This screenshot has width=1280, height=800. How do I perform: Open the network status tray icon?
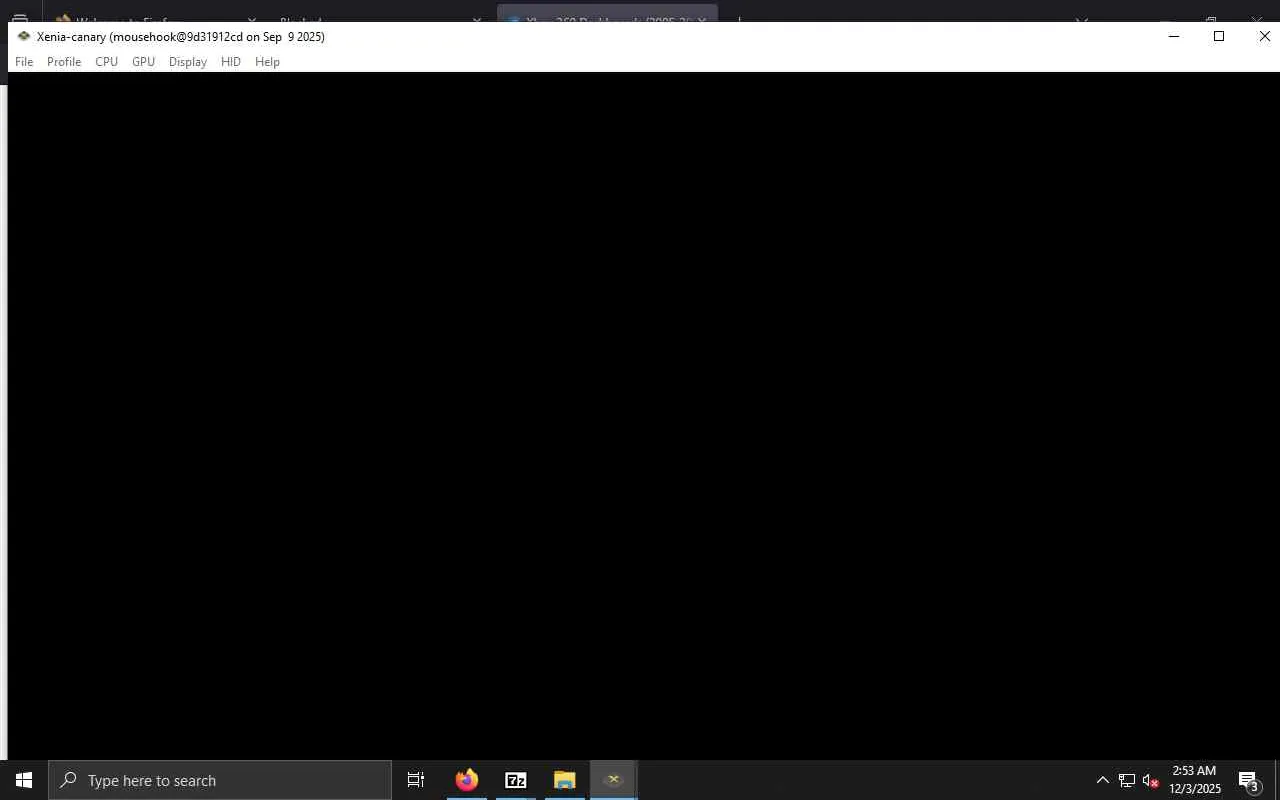point(1127,780)
